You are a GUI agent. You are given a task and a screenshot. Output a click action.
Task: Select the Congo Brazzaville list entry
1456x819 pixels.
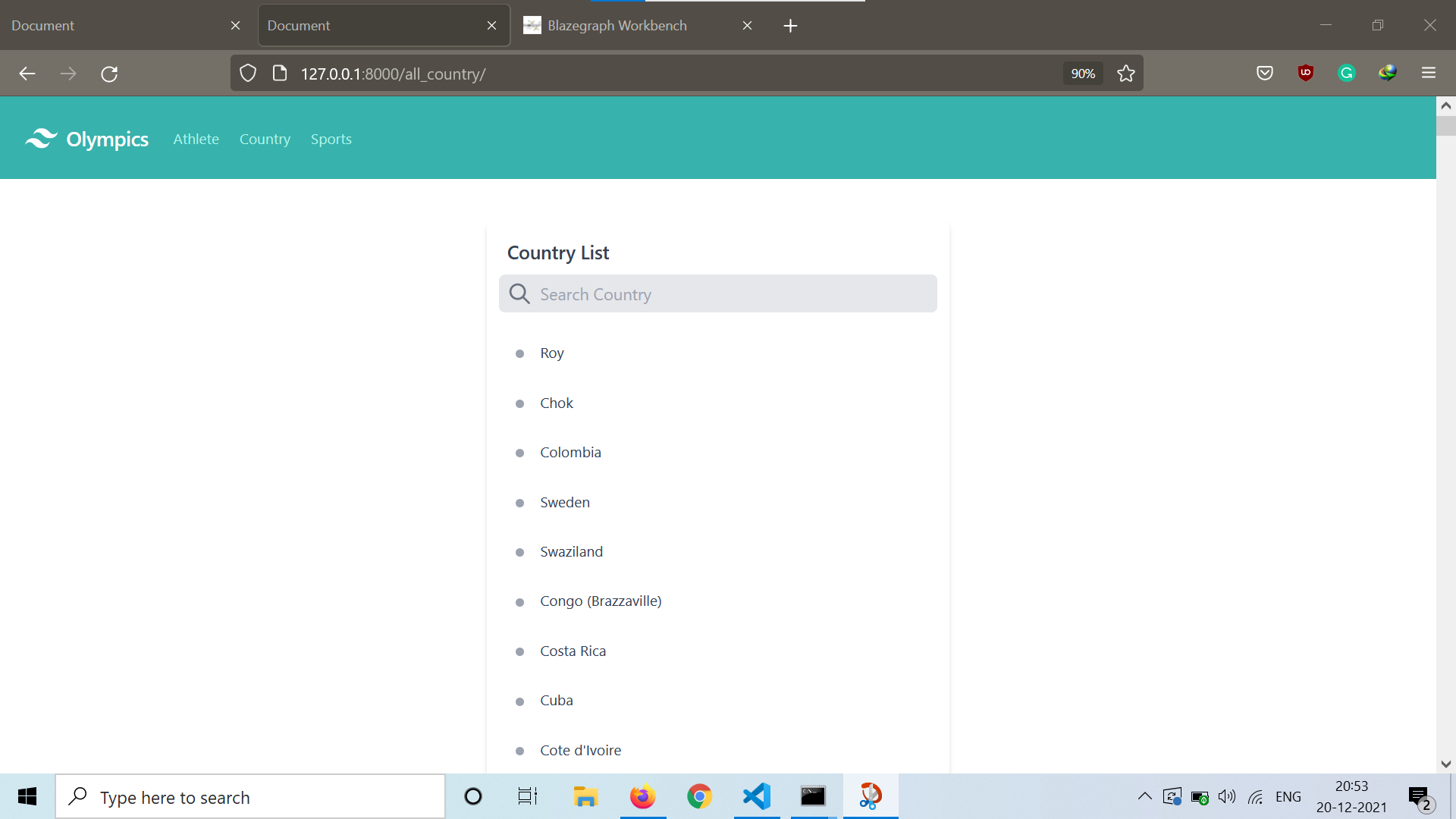[x=600, y=601]
